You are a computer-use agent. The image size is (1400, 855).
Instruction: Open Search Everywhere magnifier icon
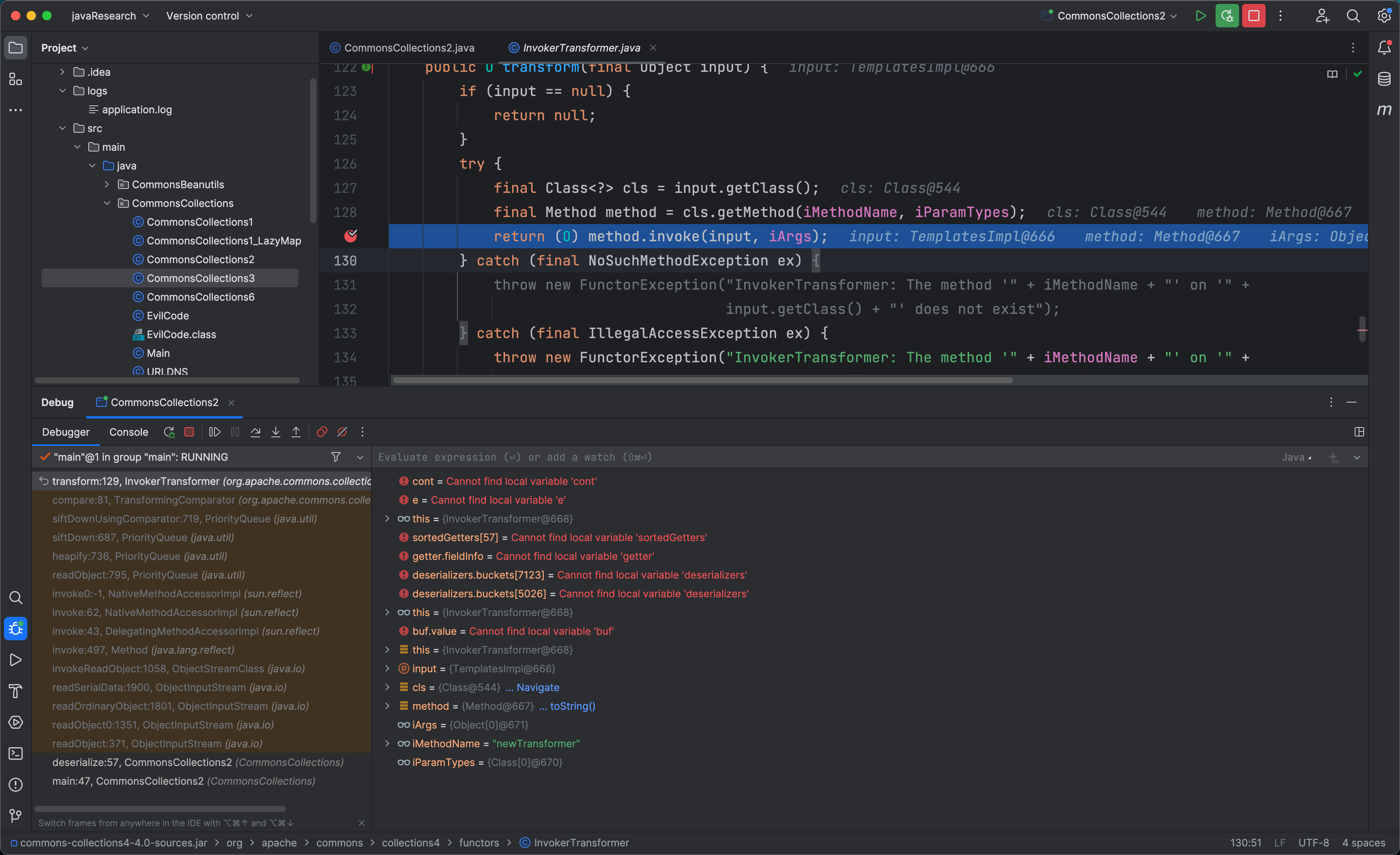point(1353,16)
